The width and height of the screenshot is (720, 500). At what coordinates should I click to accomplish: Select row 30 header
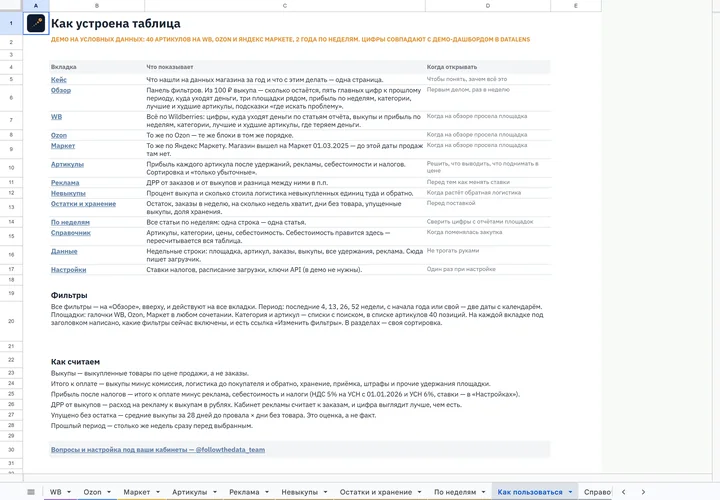11,449
